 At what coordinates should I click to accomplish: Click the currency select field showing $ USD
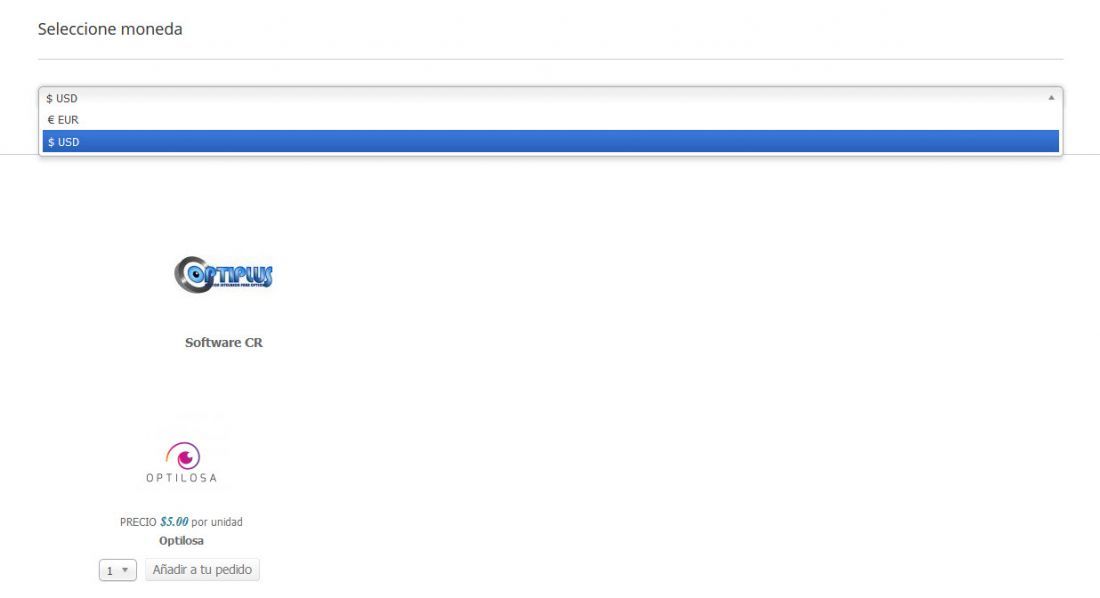[x=551, y=98]
